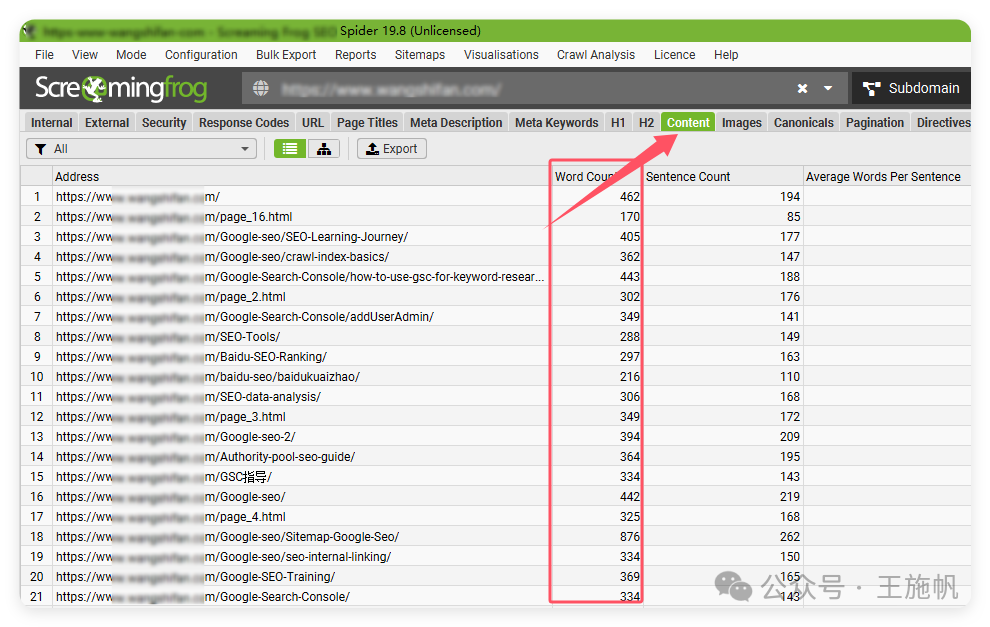This screenshot has height=627, width=990.
Task: Switch to the Directives tab
Action: click(x=943, y=122)
